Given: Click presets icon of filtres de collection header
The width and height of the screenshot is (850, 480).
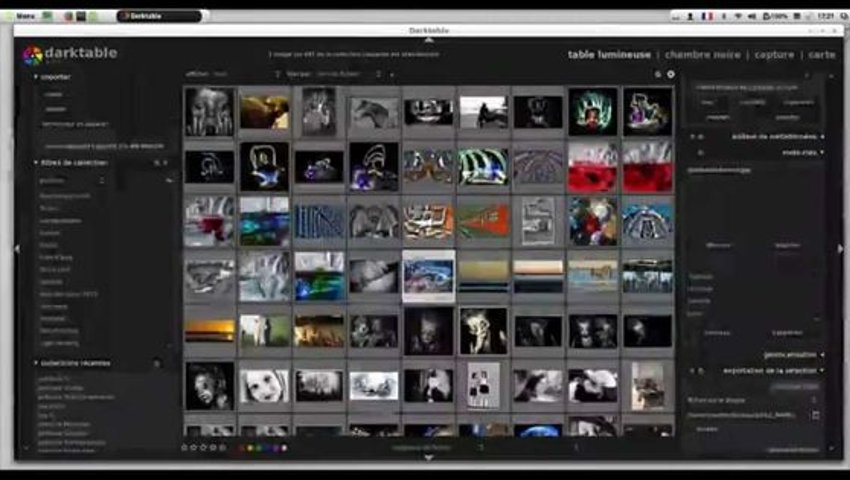Looking at the screenshot, I should point(166,163).
